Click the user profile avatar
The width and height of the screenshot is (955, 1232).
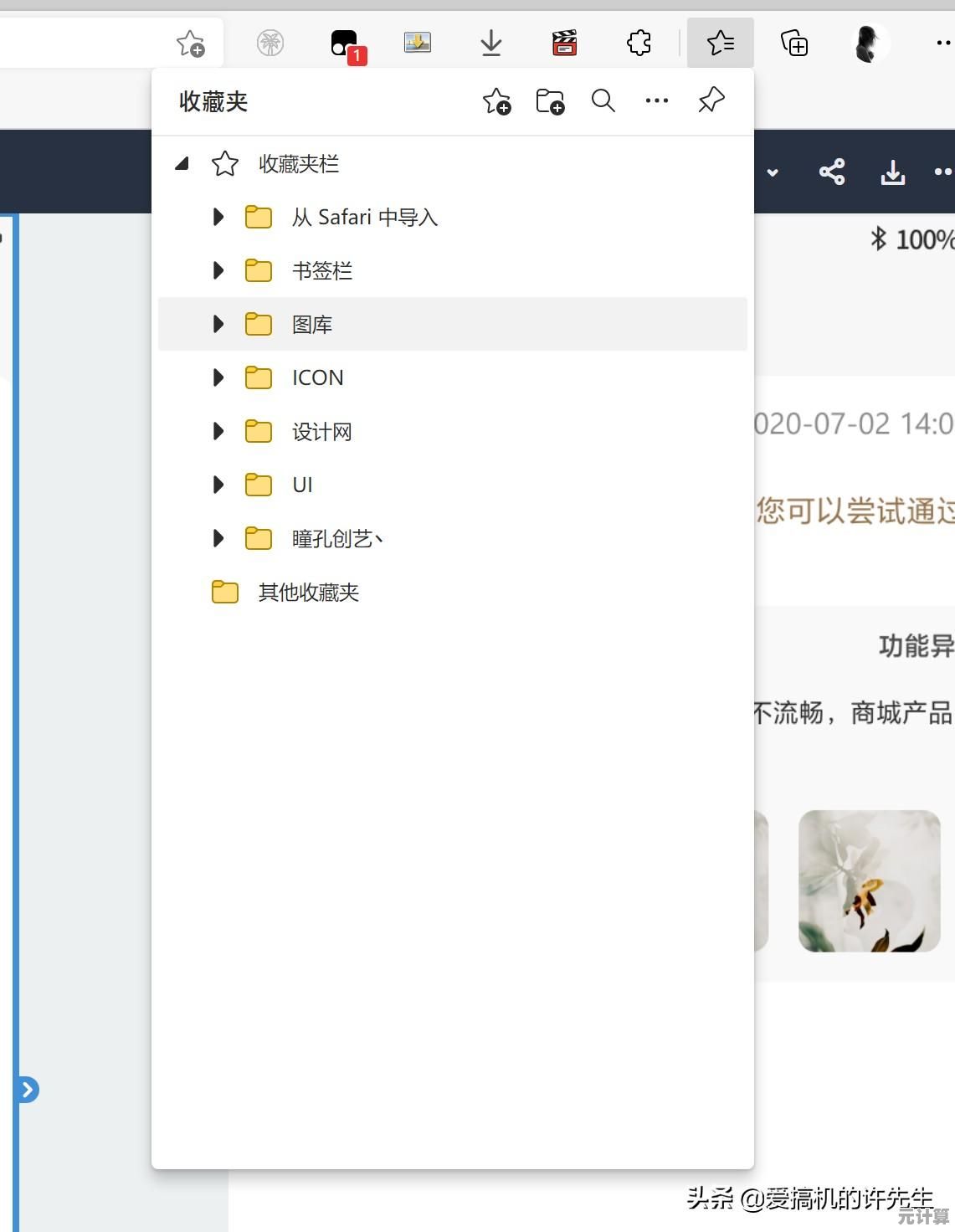pos(870,43)
